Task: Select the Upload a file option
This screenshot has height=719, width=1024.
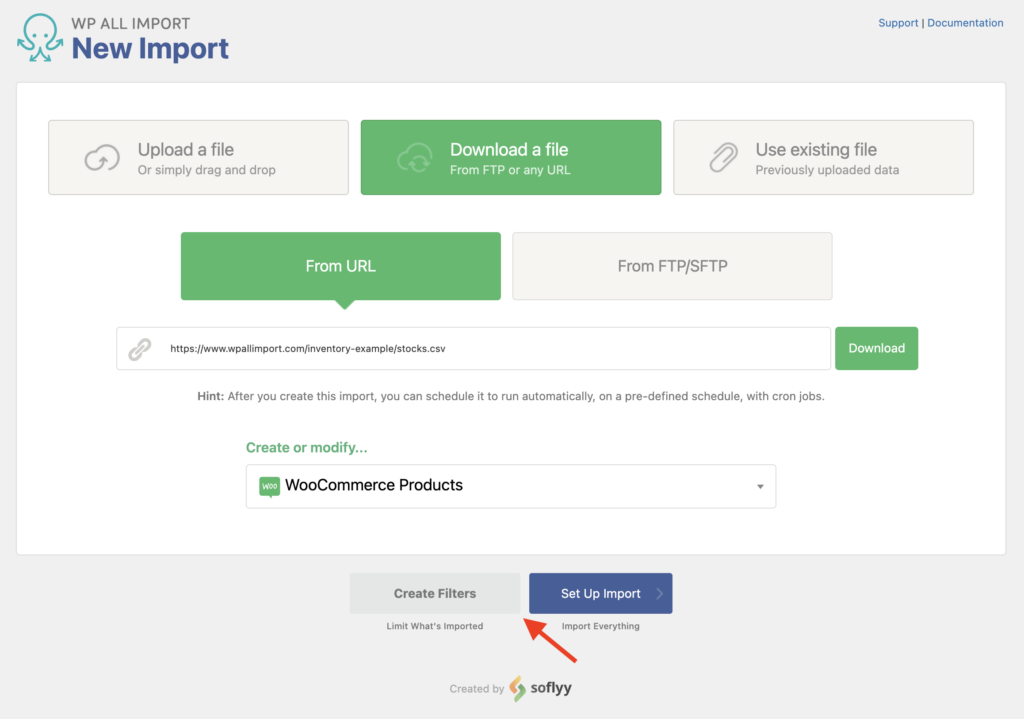Action: tap(197, 157)
